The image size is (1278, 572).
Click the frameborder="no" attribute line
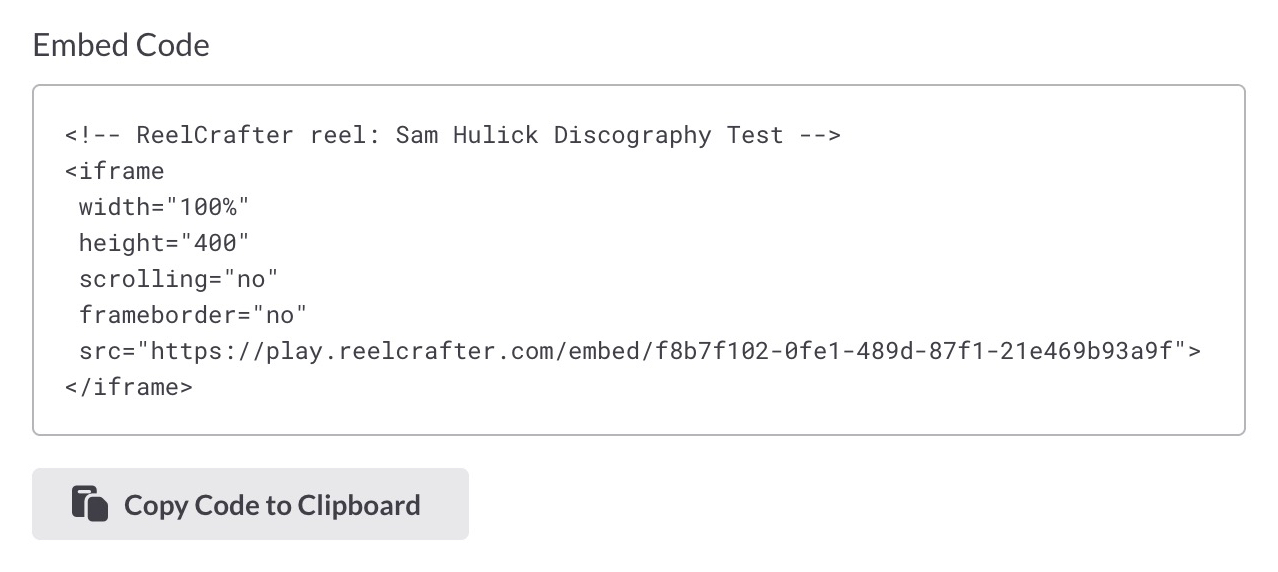(193, 315)
